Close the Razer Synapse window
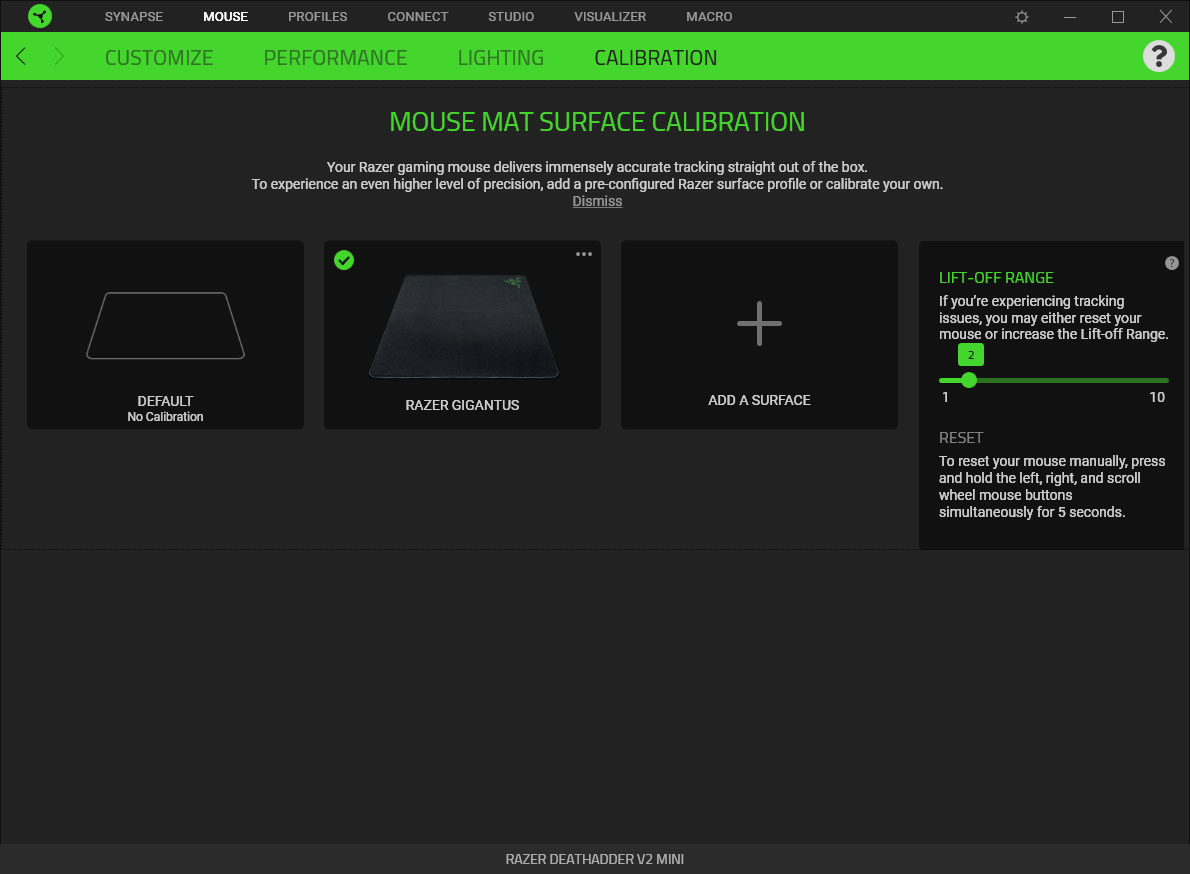The image size is (1190, 874). coord(1166,17)
